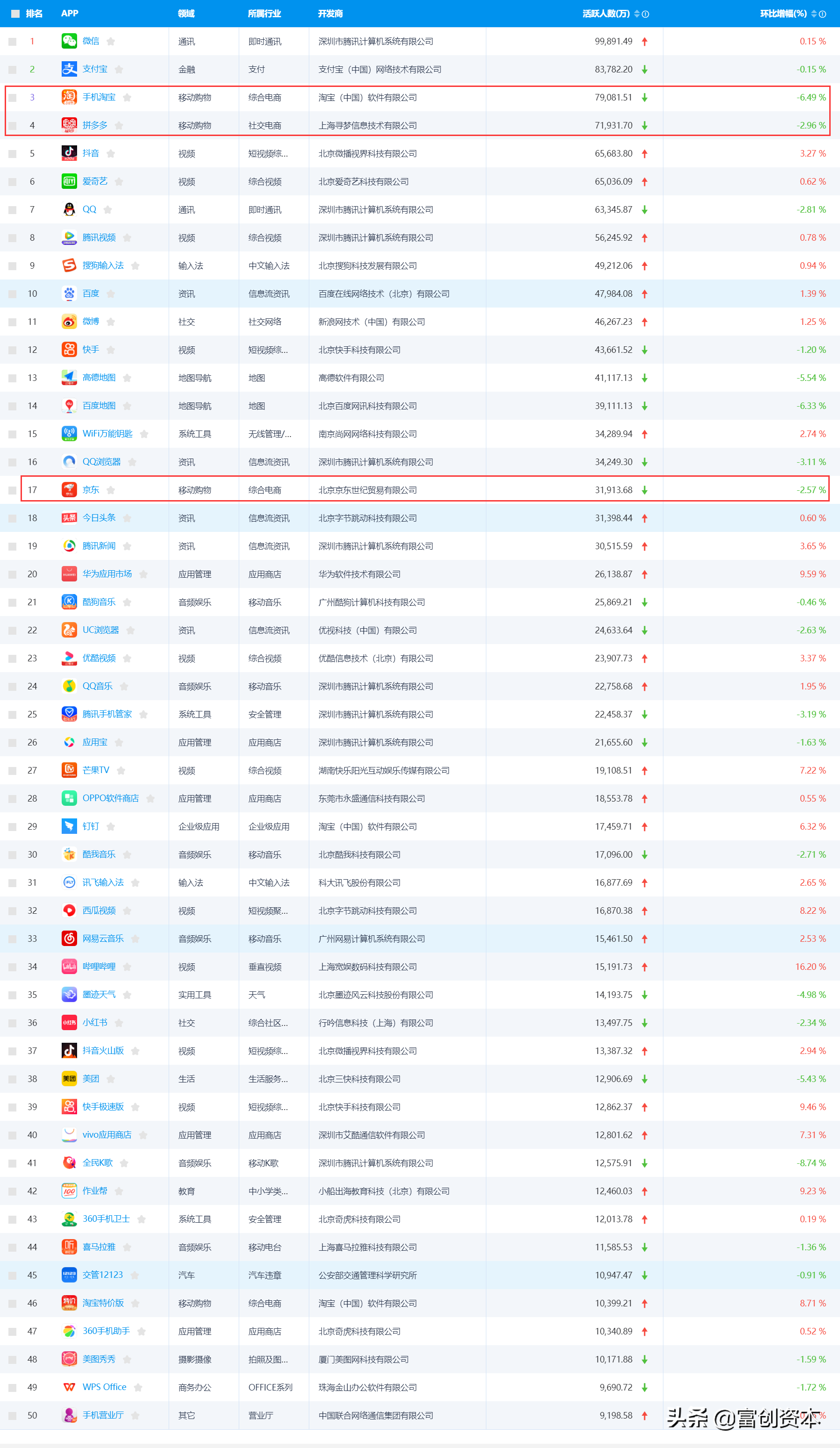Favorite 微信 with its star icon

pyautogui.click(x=111, y=42)
